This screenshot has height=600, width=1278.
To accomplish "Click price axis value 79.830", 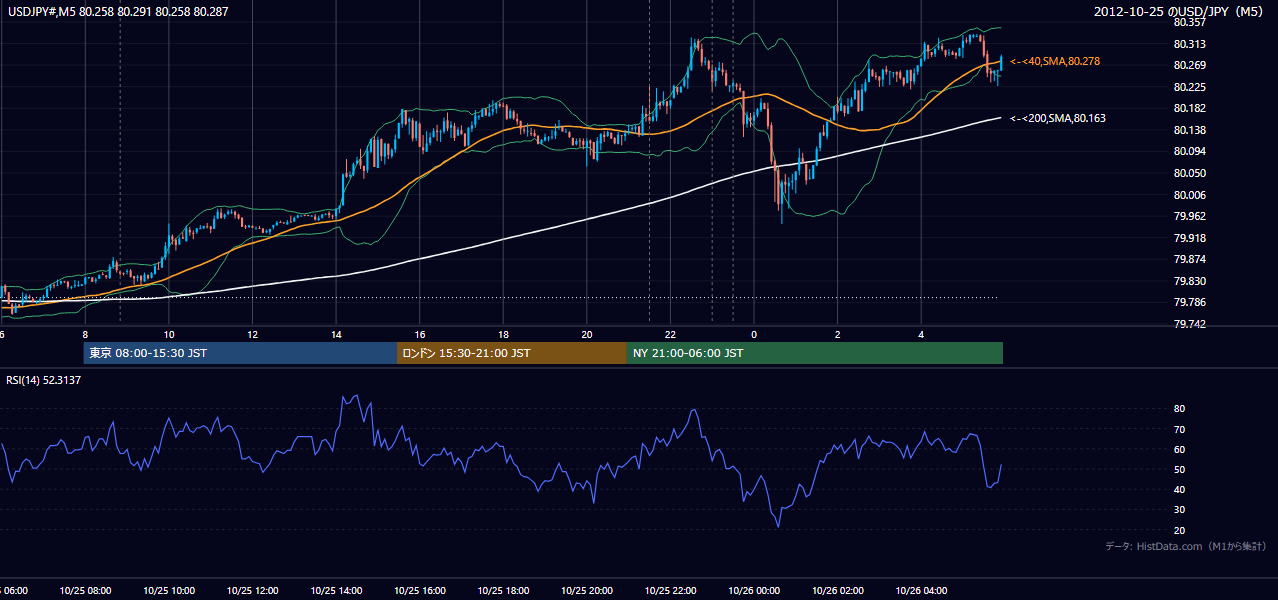I will click(x=1190, y=281).
